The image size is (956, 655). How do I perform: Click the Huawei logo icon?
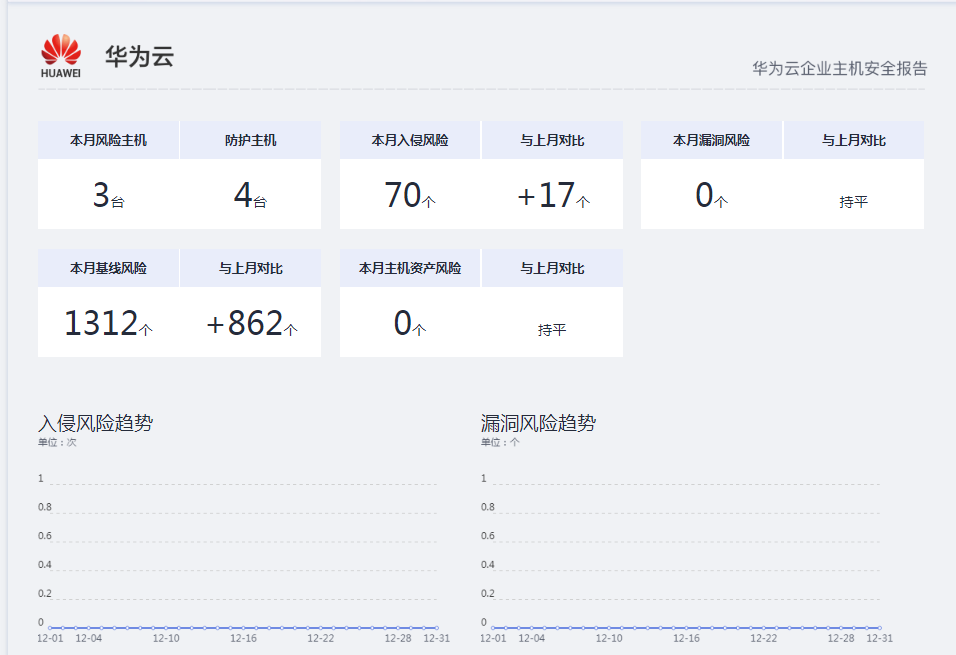click(61, 55)
